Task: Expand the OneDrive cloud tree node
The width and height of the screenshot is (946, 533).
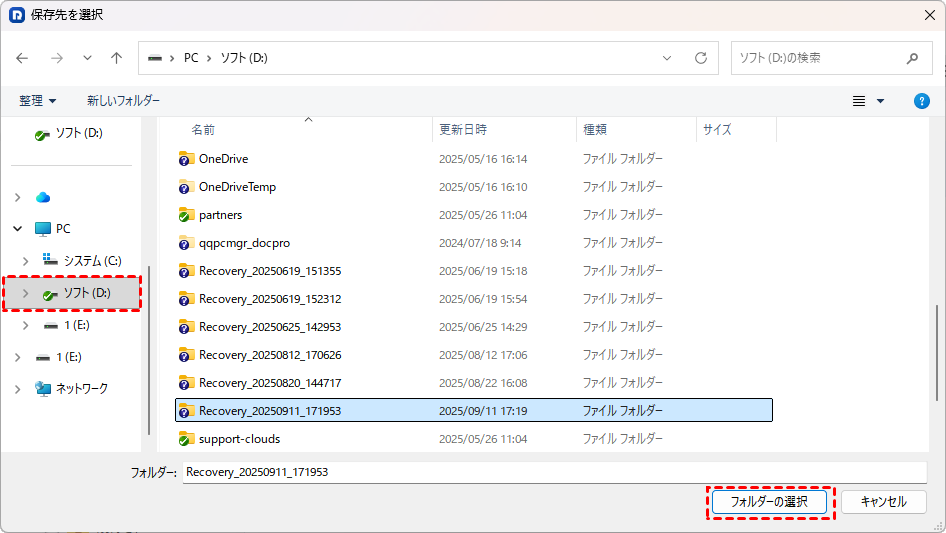Action: pos(17,197)
